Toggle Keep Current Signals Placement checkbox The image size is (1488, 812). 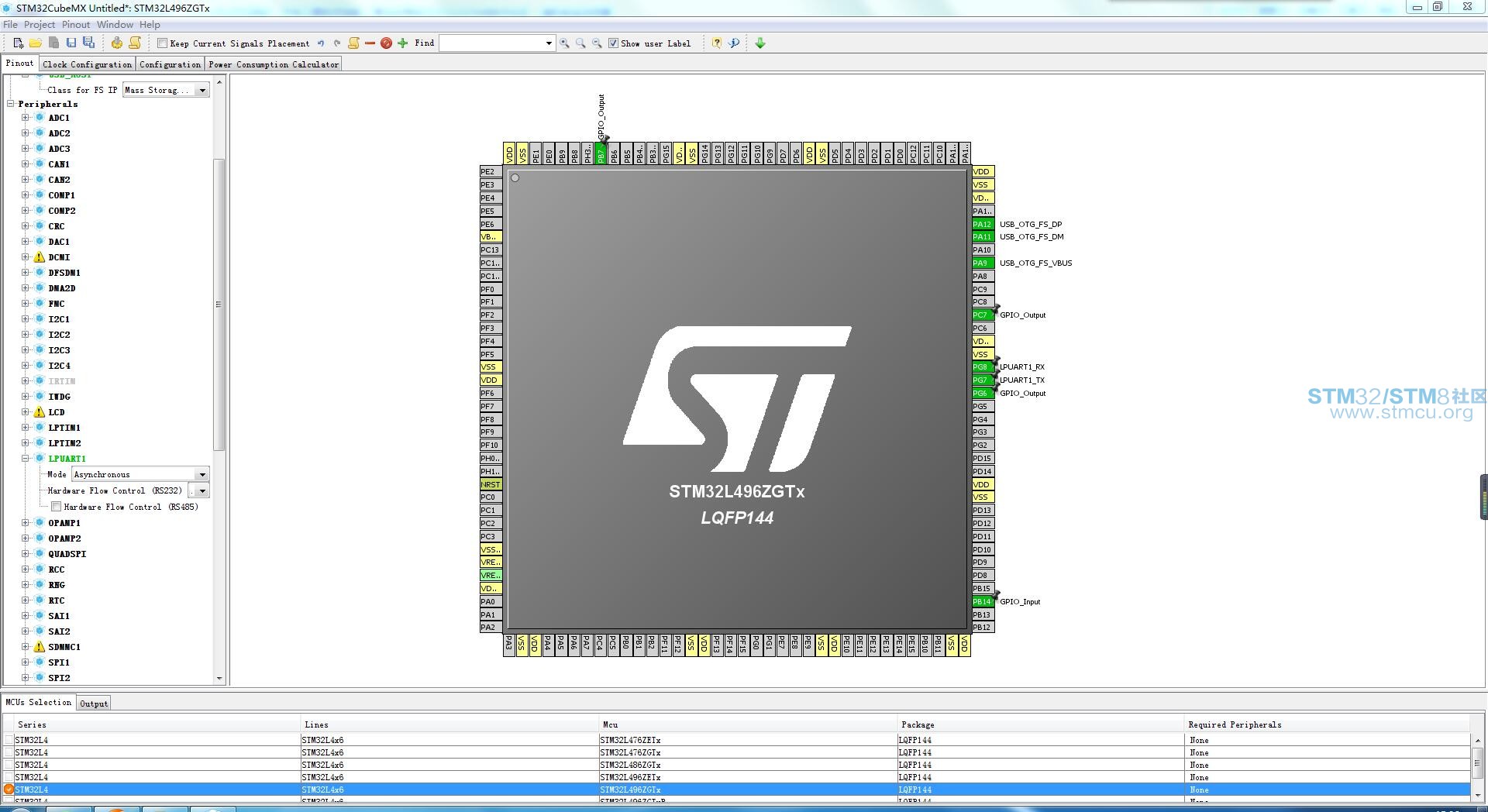[x=162, y=43]
